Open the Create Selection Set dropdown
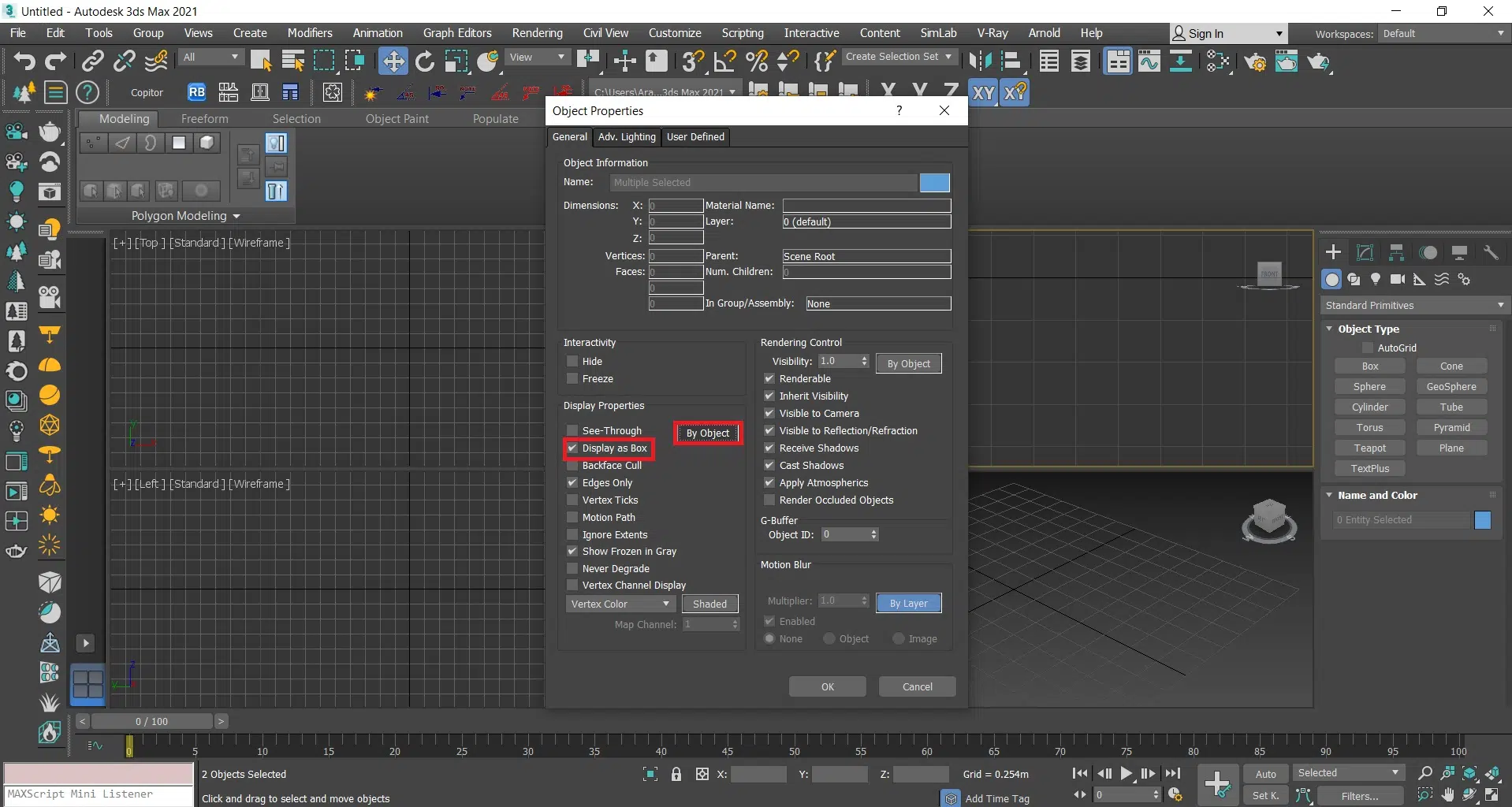The height and width of the screenshot is (807, 1512). point(898,57)
